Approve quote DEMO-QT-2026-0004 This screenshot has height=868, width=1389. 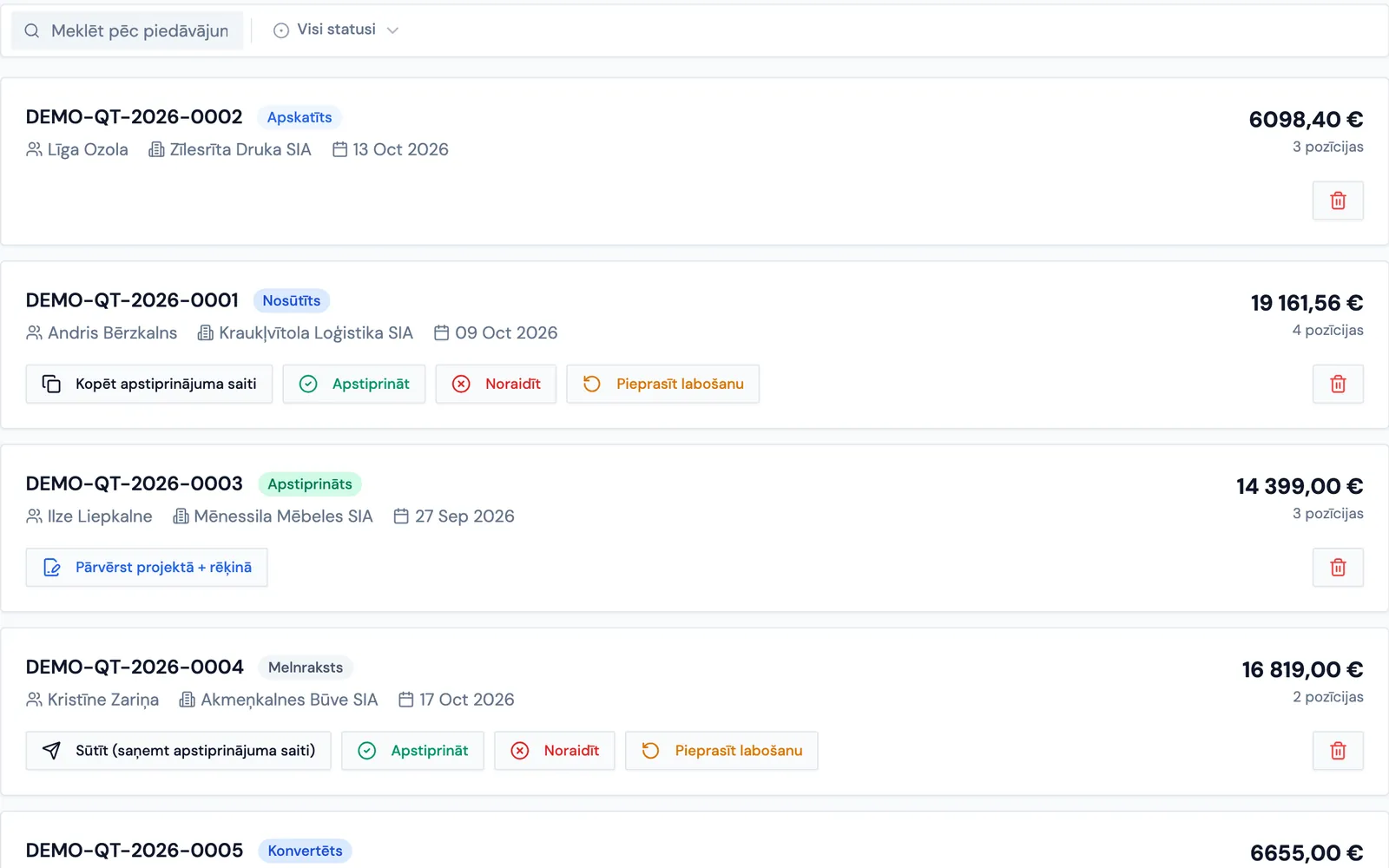[412, 751]
